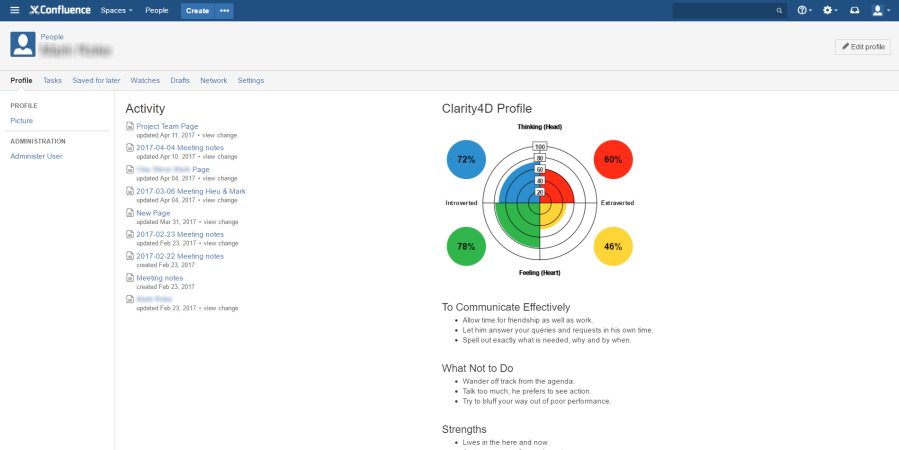Click the What Not to Do heading
Image resolution: width=899 pixels, height=450 pixels.
(x=478, y=368)
